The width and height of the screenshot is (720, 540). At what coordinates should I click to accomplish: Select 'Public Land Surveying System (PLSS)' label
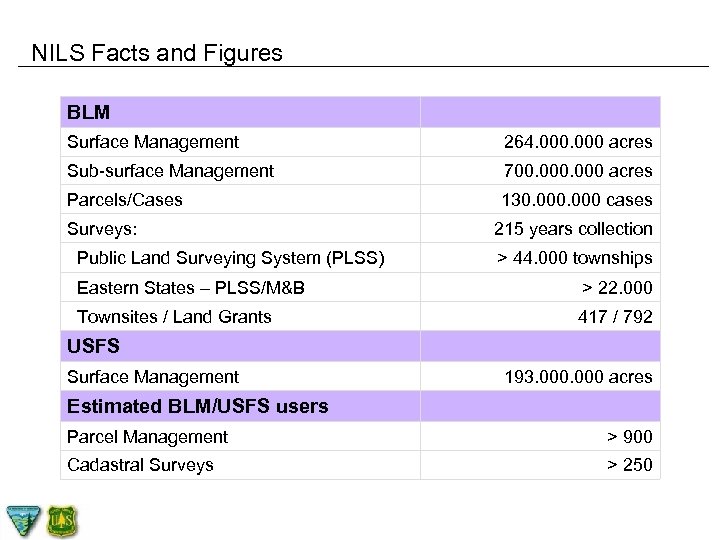(231, 258)
